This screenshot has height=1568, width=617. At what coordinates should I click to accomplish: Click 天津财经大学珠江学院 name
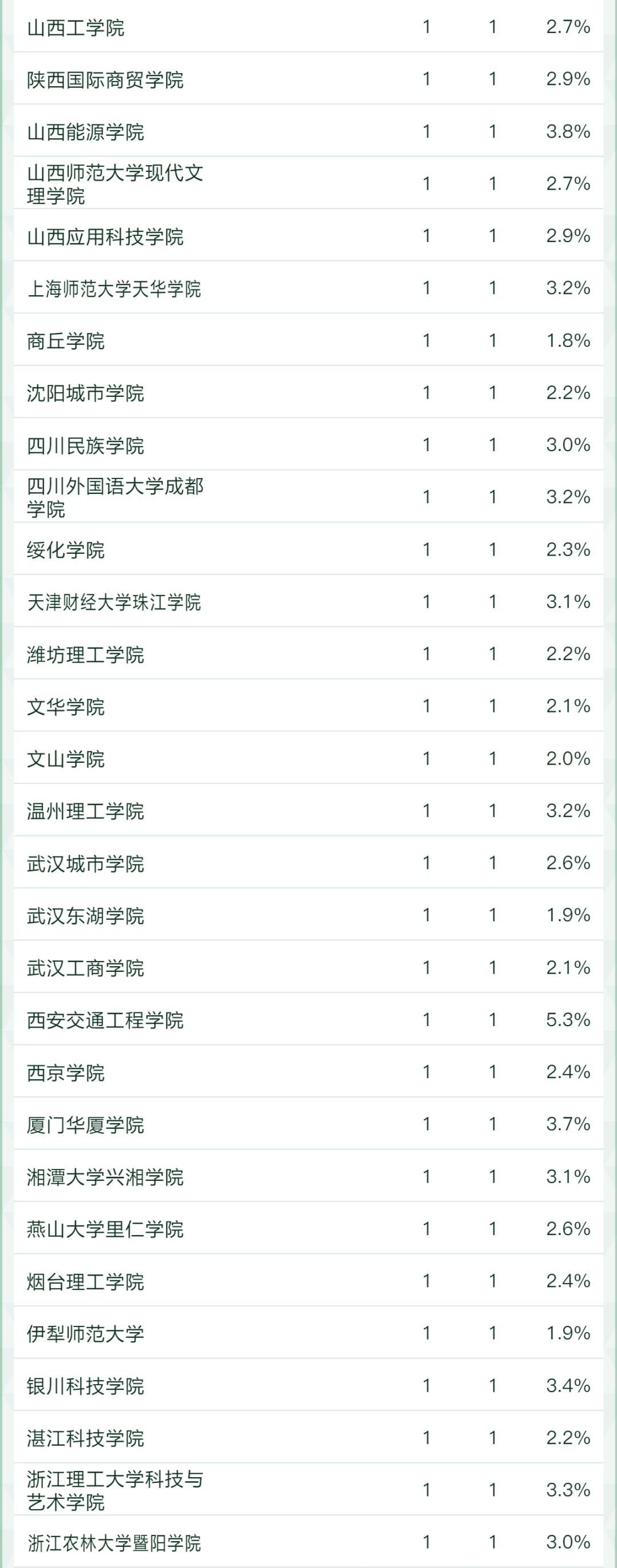coord(114,602)
